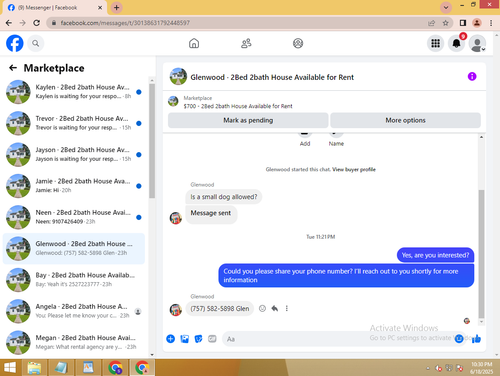Image resolution: width=500 pixels, height=376 pixels.
Task: Select the Glenwood conversation row
Action: (x=74, y=249)
